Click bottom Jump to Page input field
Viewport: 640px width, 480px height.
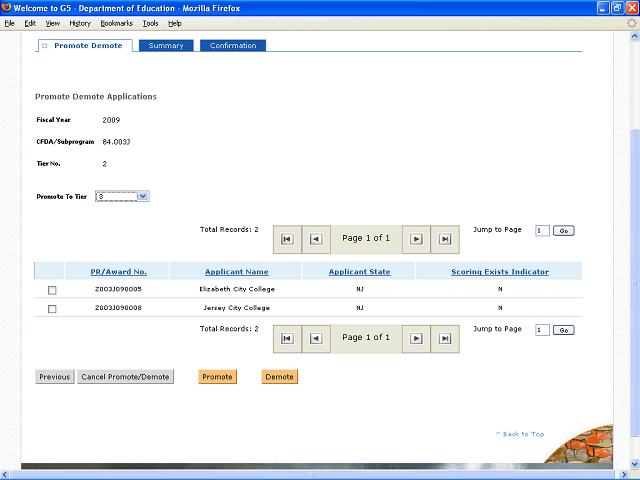click(542, 330)
